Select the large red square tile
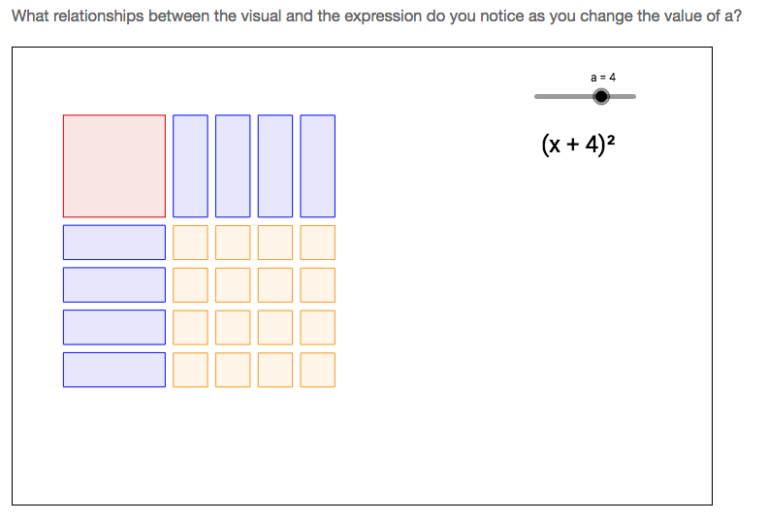Screen dimensions: 768x522 pyautogui.click(x=114, y=166)
